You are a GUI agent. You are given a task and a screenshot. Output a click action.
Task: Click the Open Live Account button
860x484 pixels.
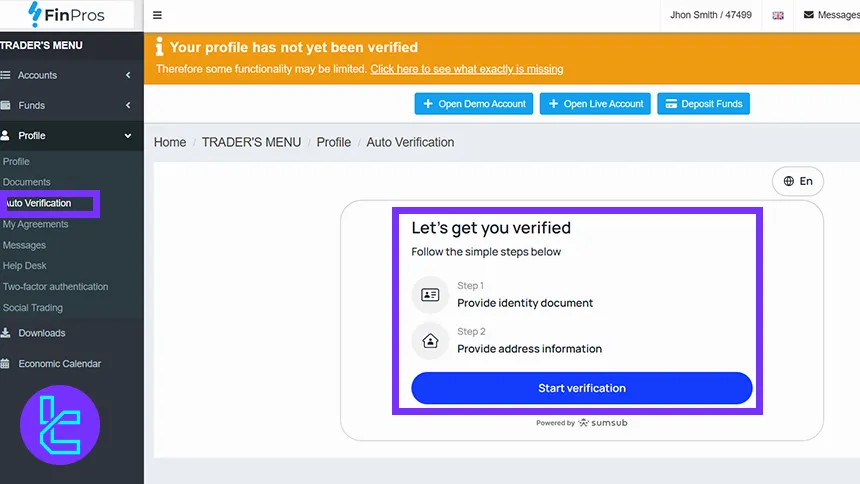[x=595, y=104]
